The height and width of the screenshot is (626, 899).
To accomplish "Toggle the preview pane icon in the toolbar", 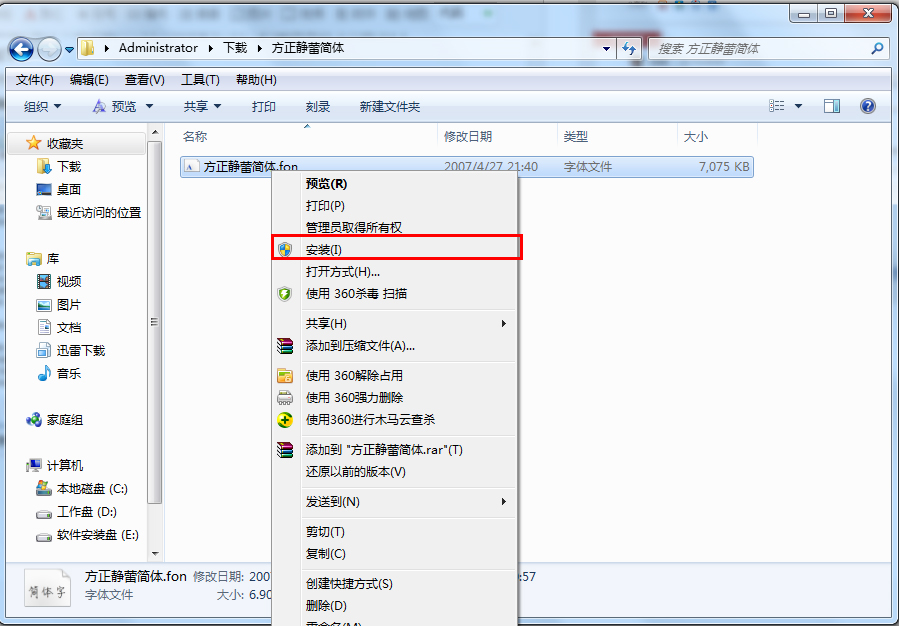I will [832, 106].
